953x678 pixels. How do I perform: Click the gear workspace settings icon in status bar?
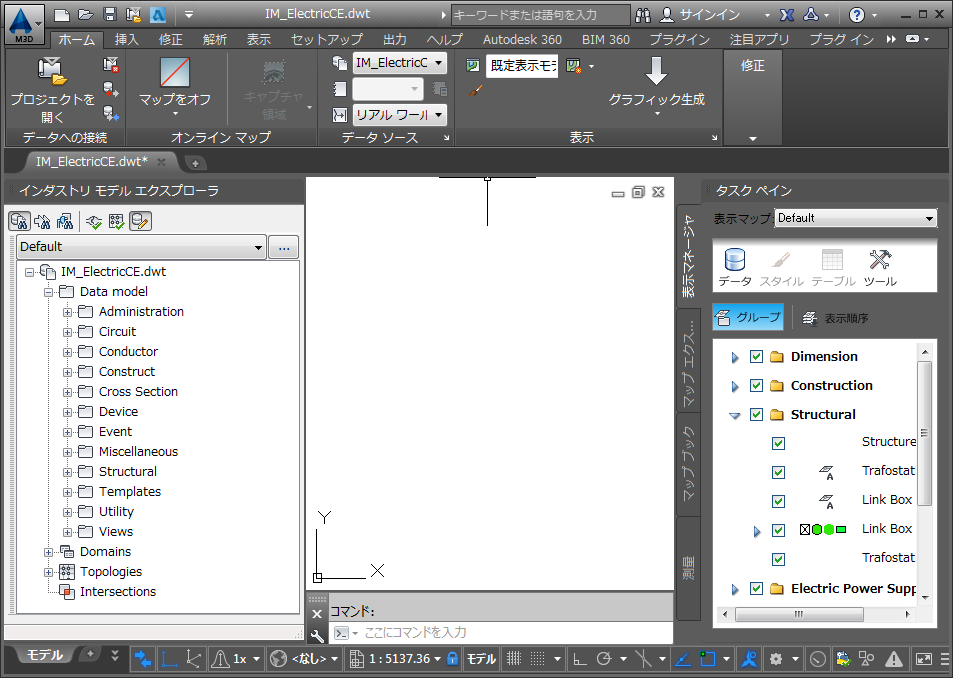point(776,659)
